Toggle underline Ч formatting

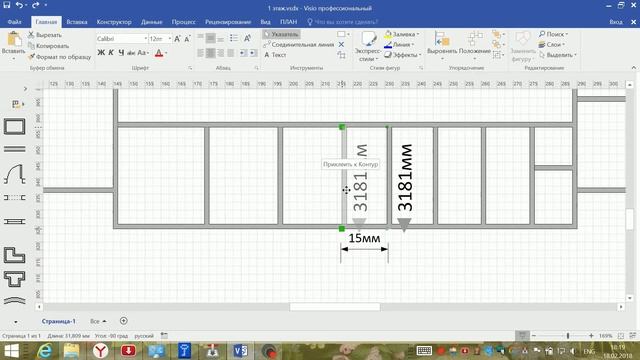[121, 53]
